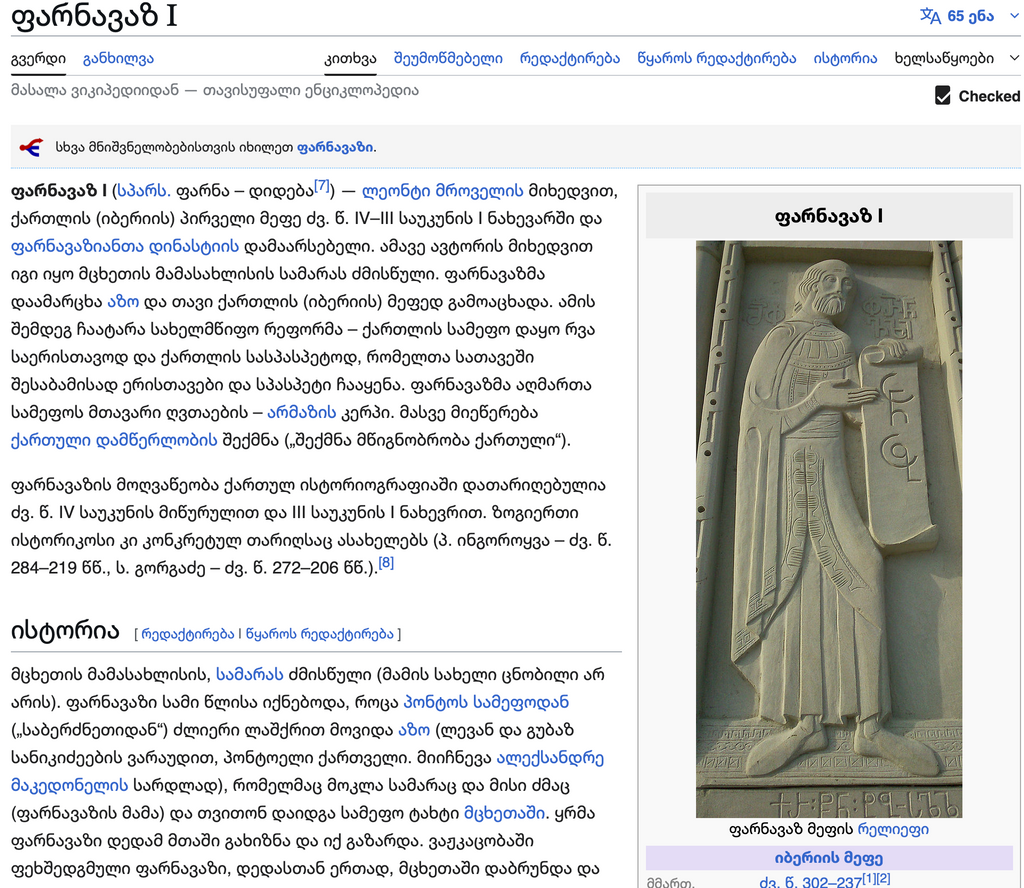Viewport: 1024px width, 888px height.
Task: Open the ფარნავაზიანთა დინასტიის link
Action: [125, 247]
